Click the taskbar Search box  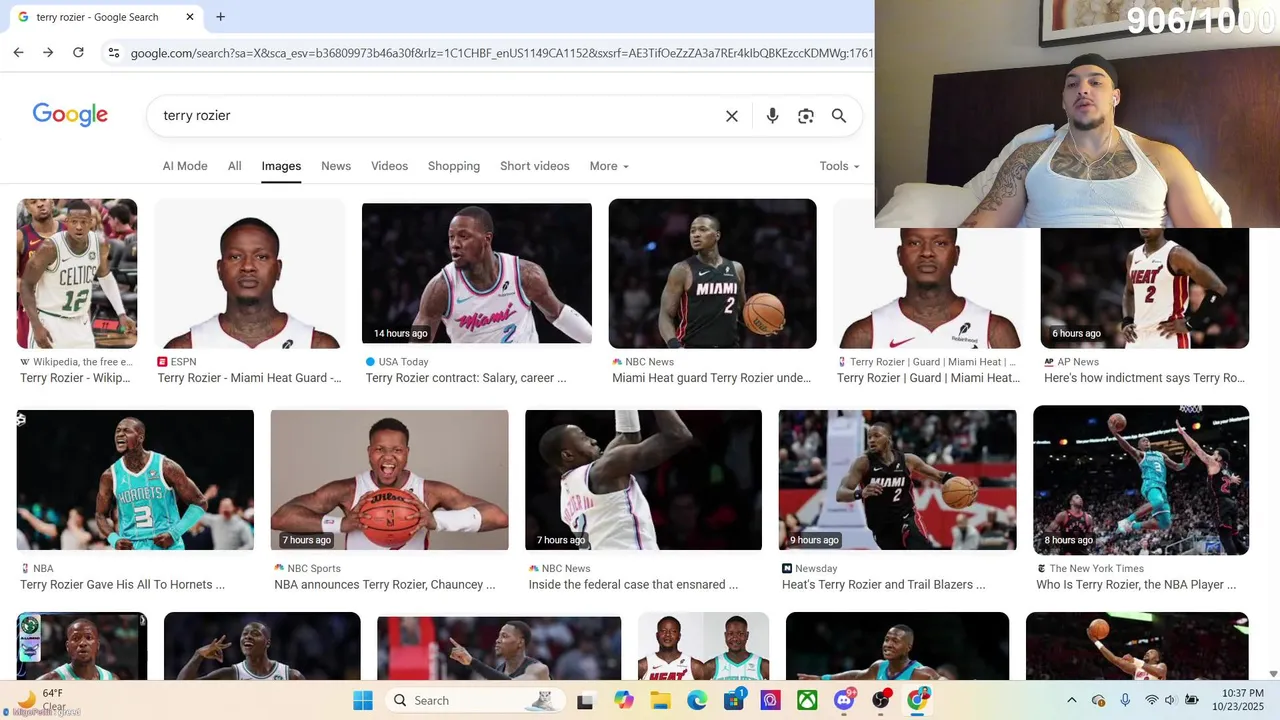tap(475, 700)
